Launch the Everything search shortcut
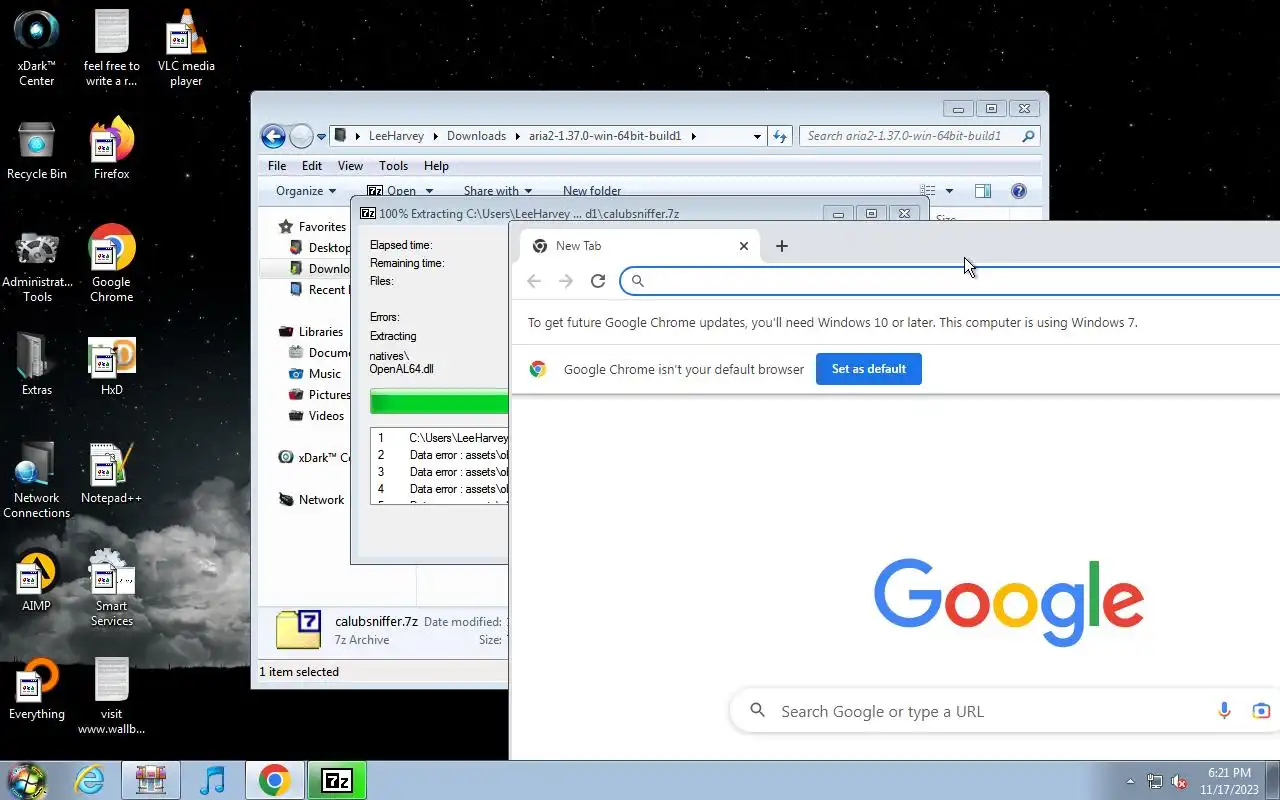Image resolution: width=1280 pixels, height=800 pixels. click(x=37, y=688)
